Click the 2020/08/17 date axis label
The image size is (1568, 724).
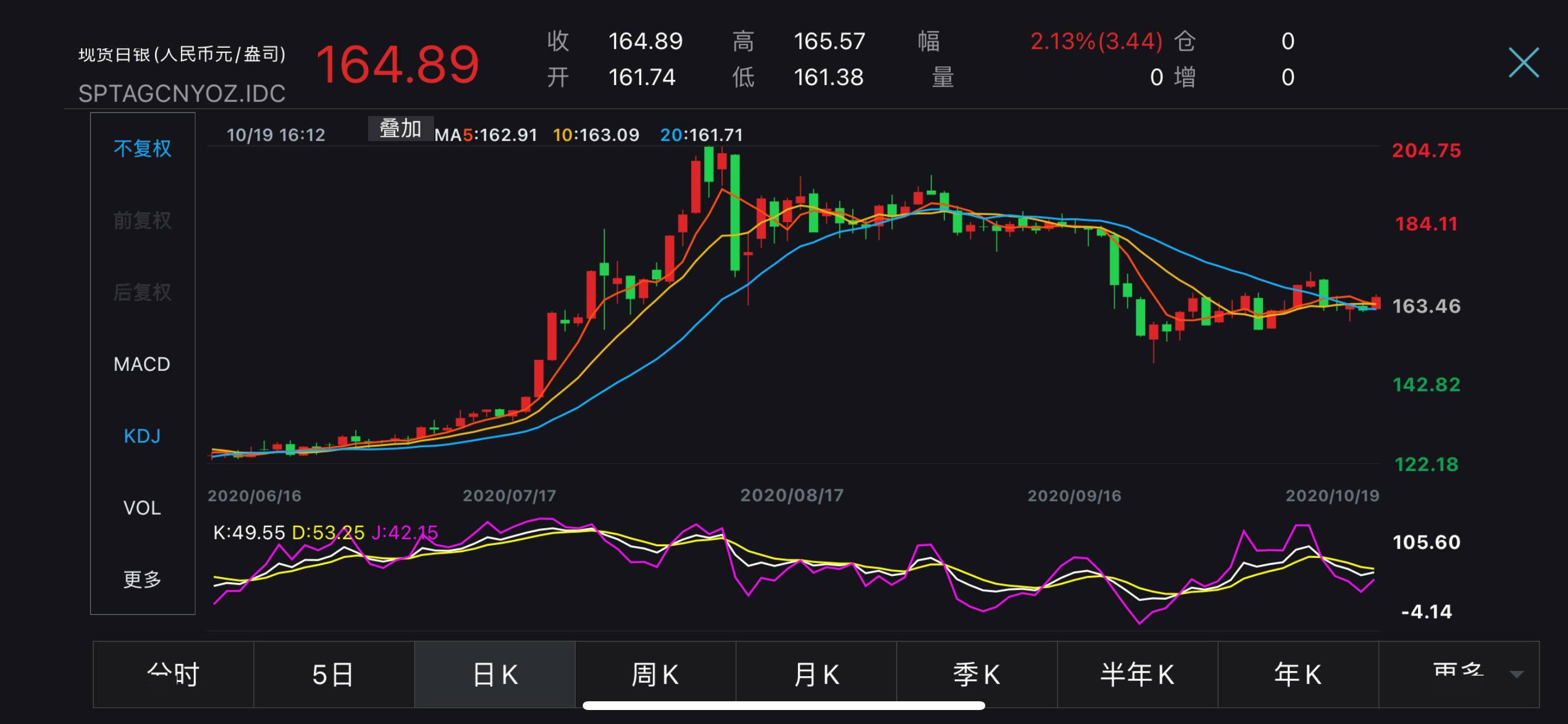pyautogui.click(x=792, y=495)
